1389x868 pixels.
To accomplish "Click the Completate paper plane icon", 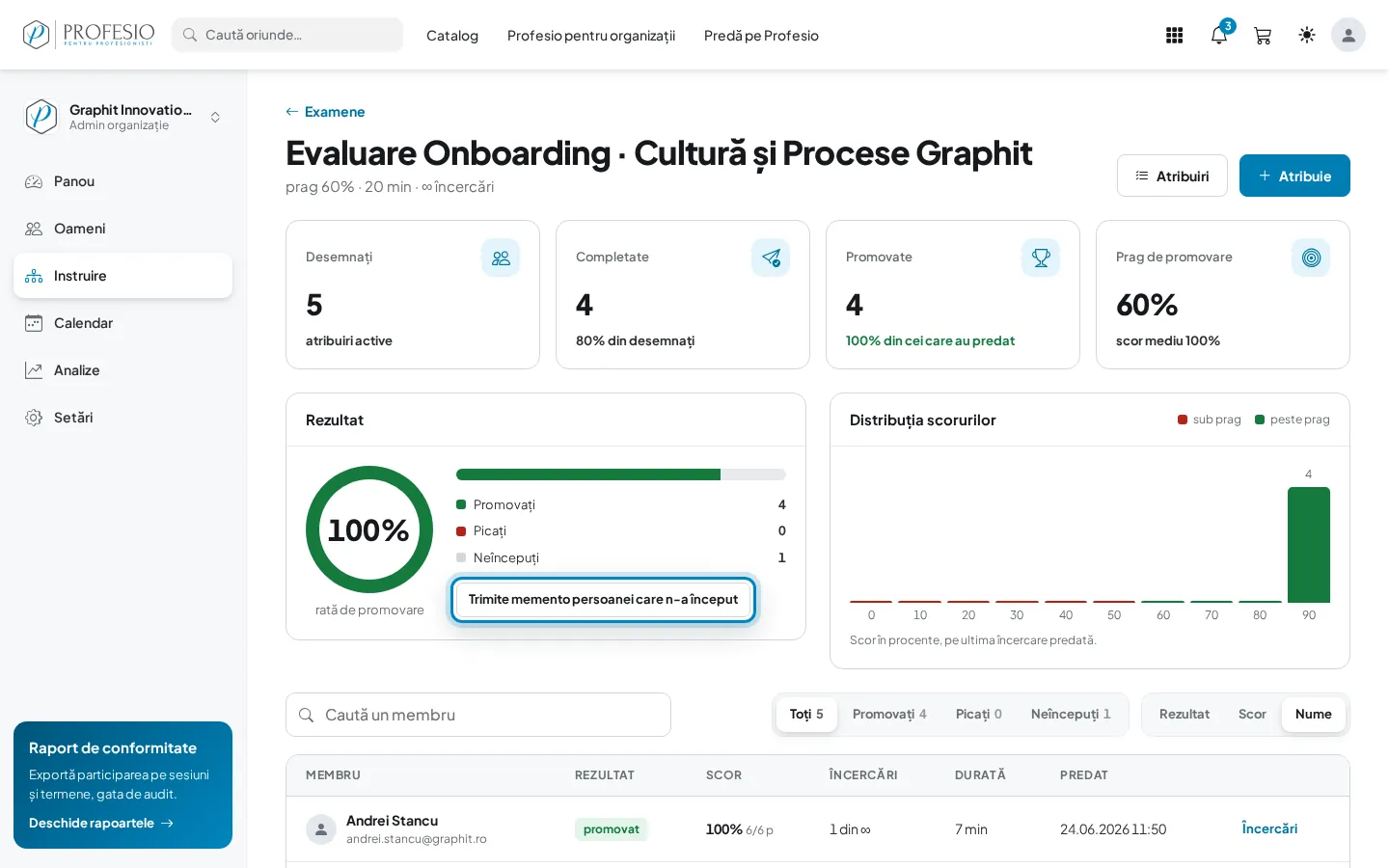I will 771,258.
